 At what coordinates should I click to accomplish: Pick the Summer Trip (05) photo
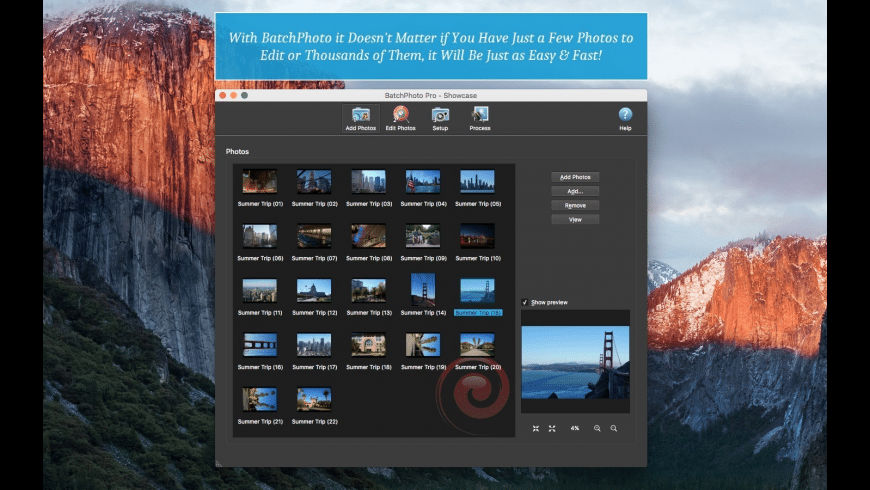(477, 181)
